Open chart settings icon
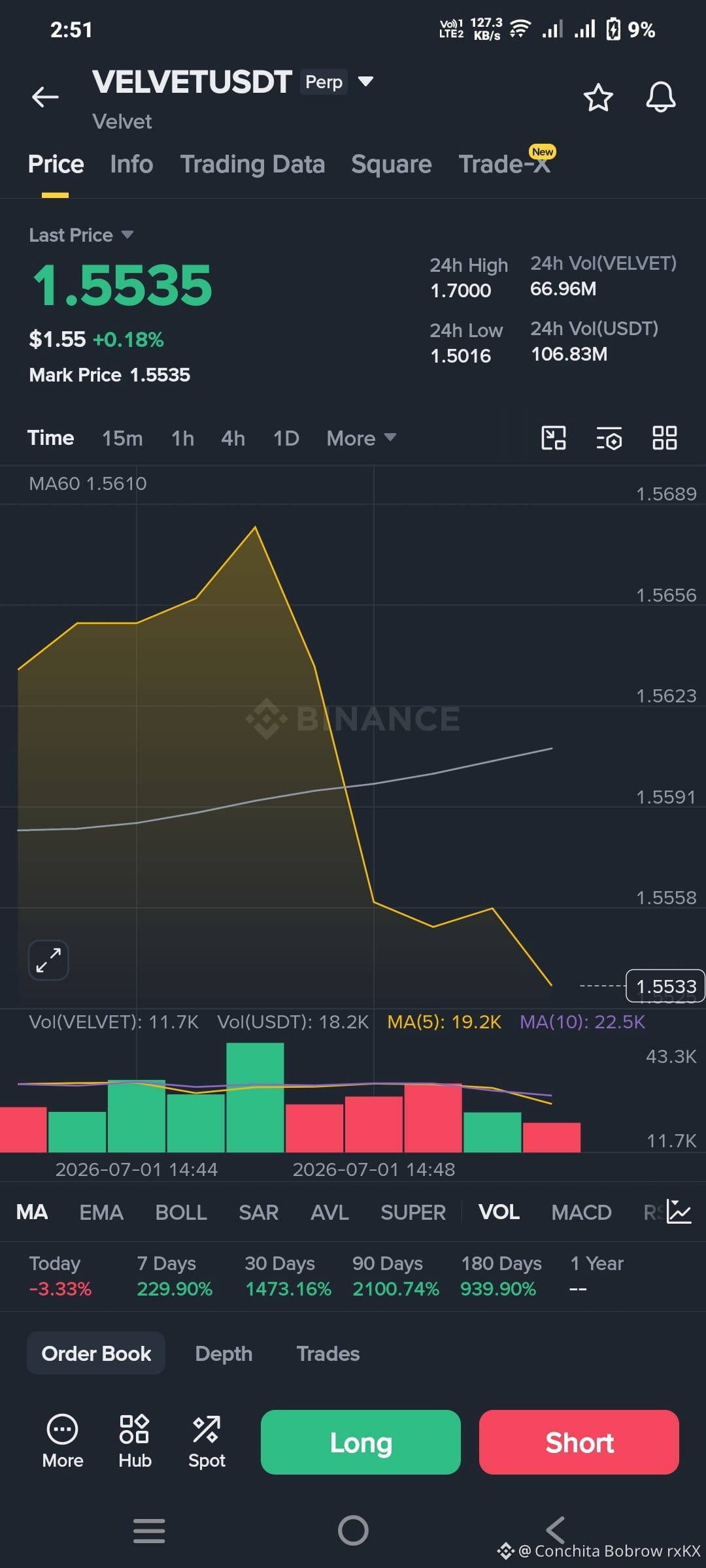The image size is (706, 1568). tap(609, 438)
